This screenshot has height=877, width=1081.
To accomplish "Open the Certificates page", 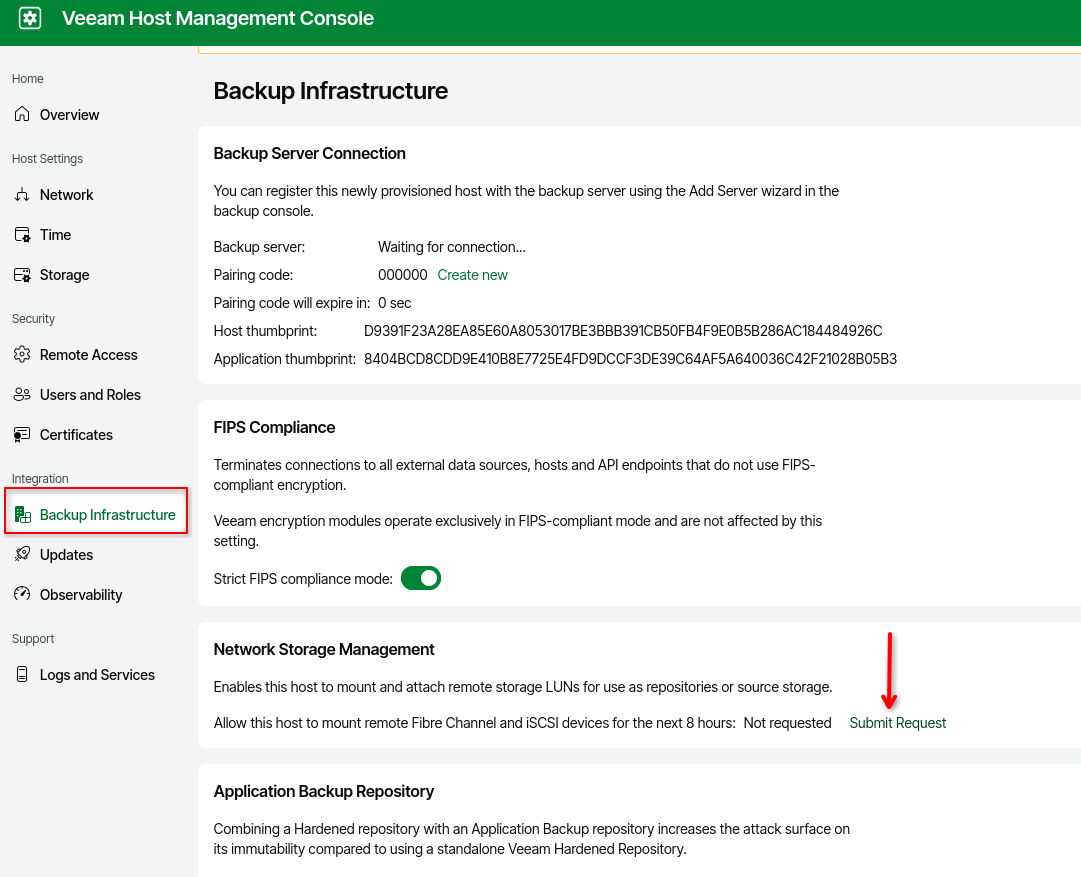I will pos(76,434).
